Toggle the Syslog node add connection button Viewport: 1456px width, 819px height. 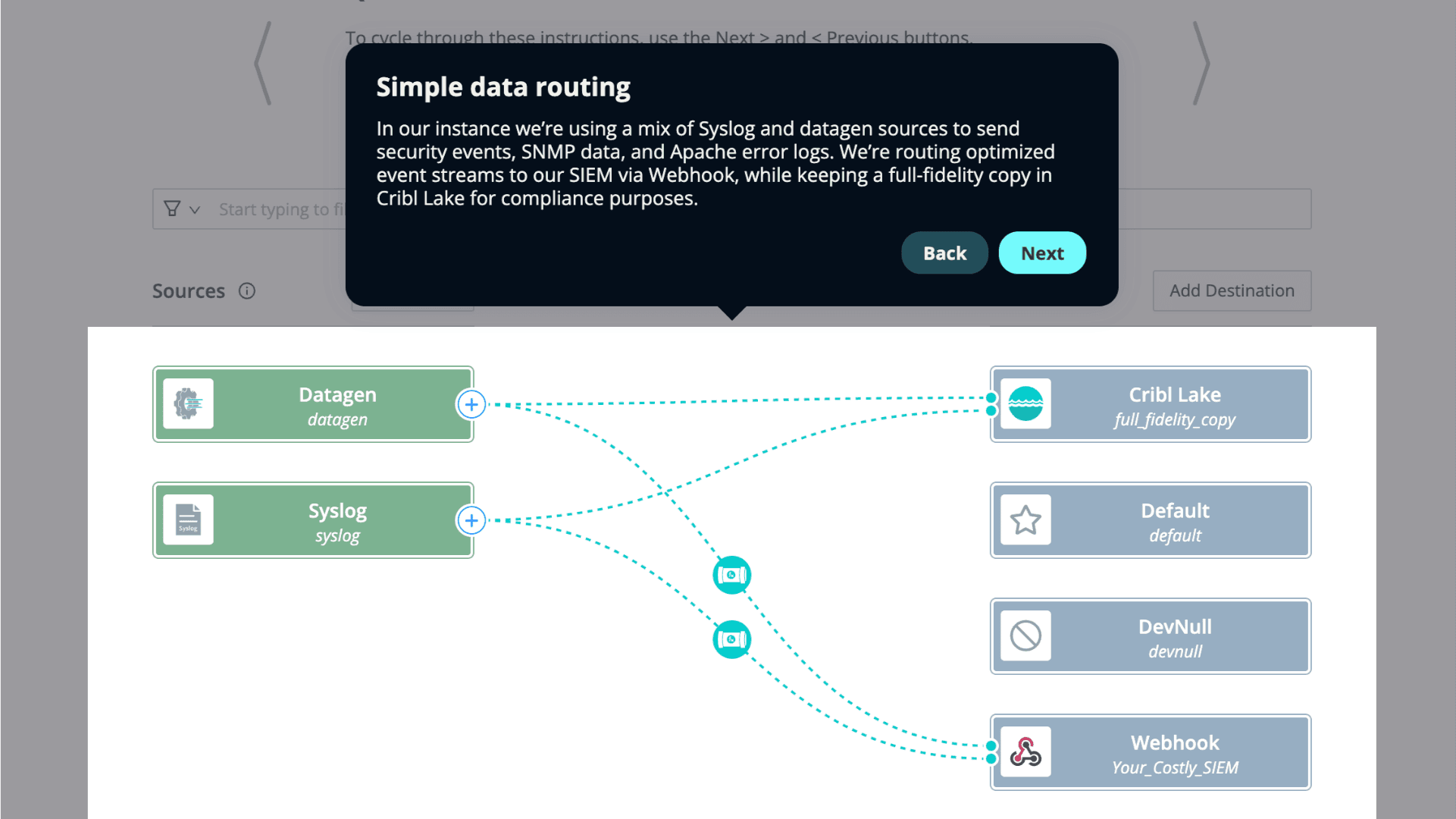(x=469, y=520)
